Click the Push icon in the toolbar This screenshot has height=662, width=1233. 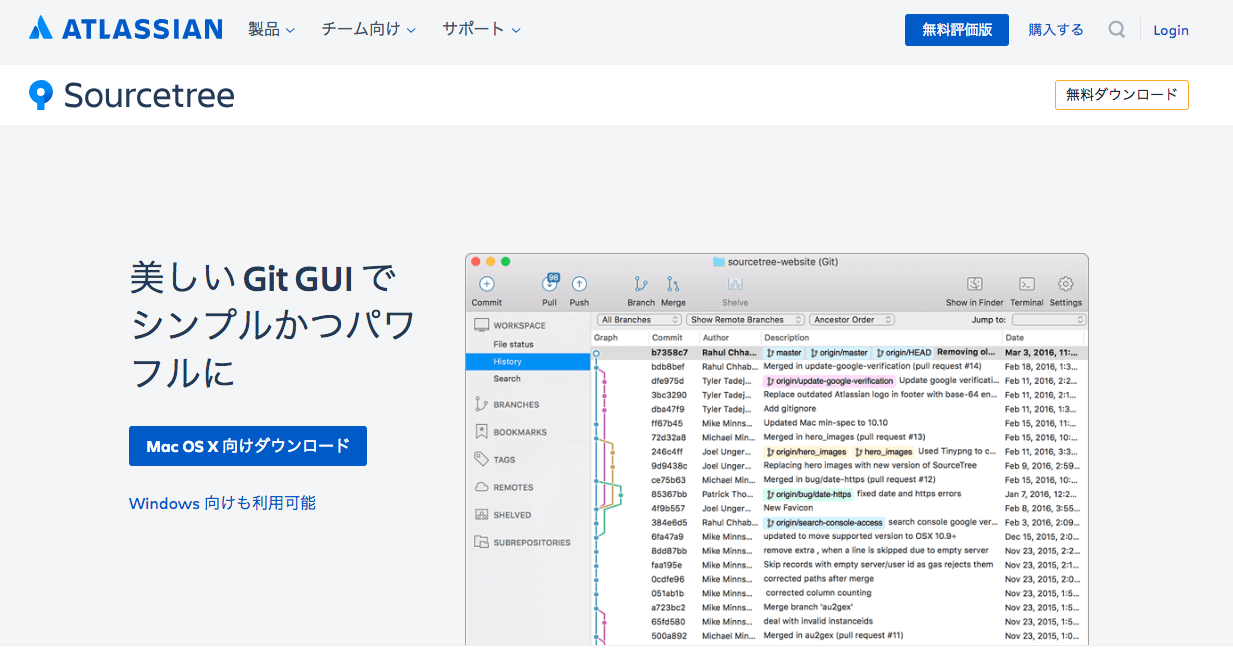point(578,283)
